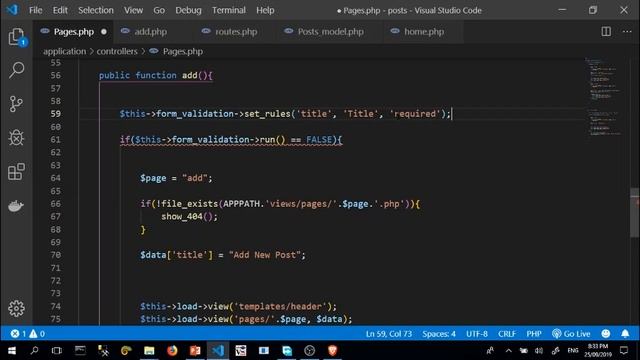This screenshot has width=640, height=360.
Task: Click the unsaved dot on Pages.php tab
Action: tap(104, 31)
